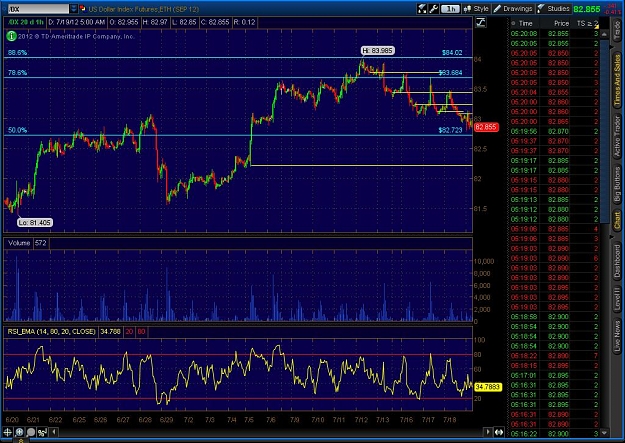Click the time axis expand arrows icon
Image resolution: width=625 pixels, height=443 pixels.
click(499, 432)
